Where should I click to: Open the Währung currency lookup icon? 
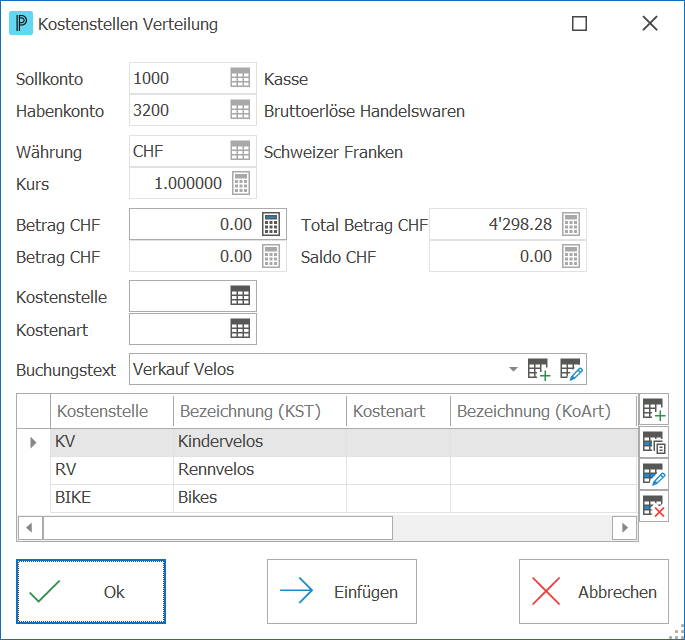pos(240,151)
